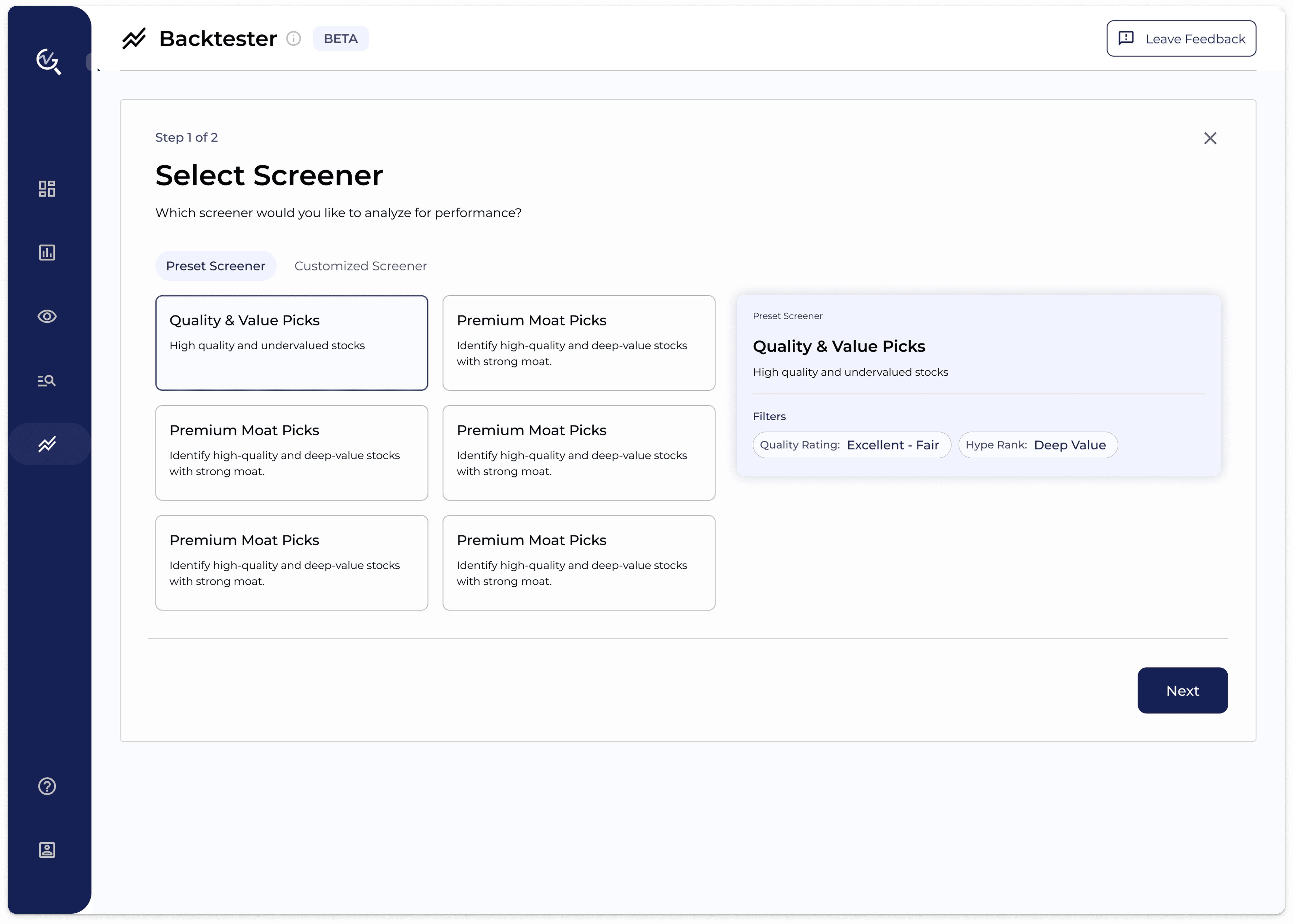
Task: Open the watchlist eye icon
Action: [x=47, y=316]
